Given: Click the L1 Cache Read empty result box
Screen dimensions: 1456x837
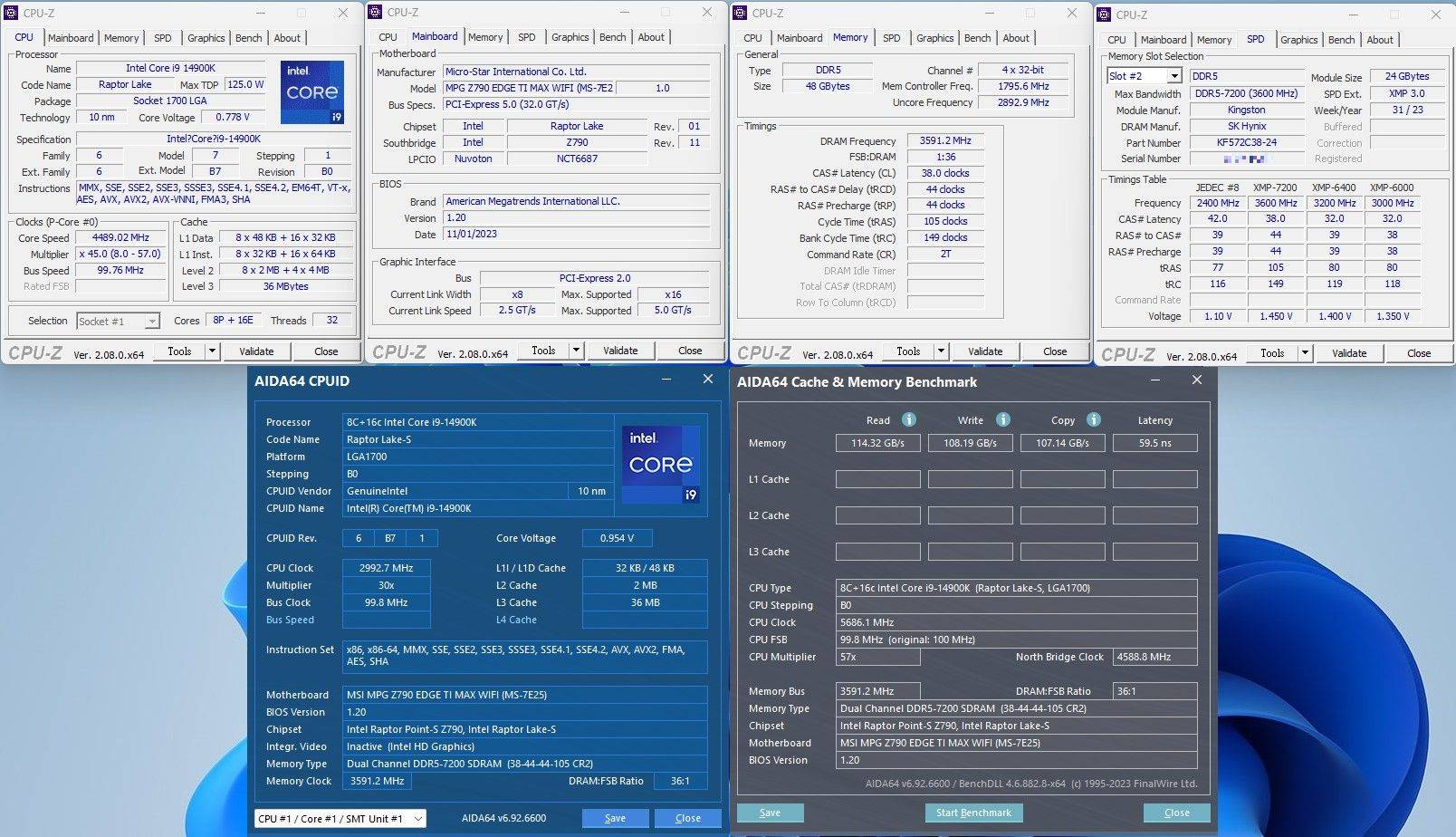Looking at the screenshot, I should 877,479.
